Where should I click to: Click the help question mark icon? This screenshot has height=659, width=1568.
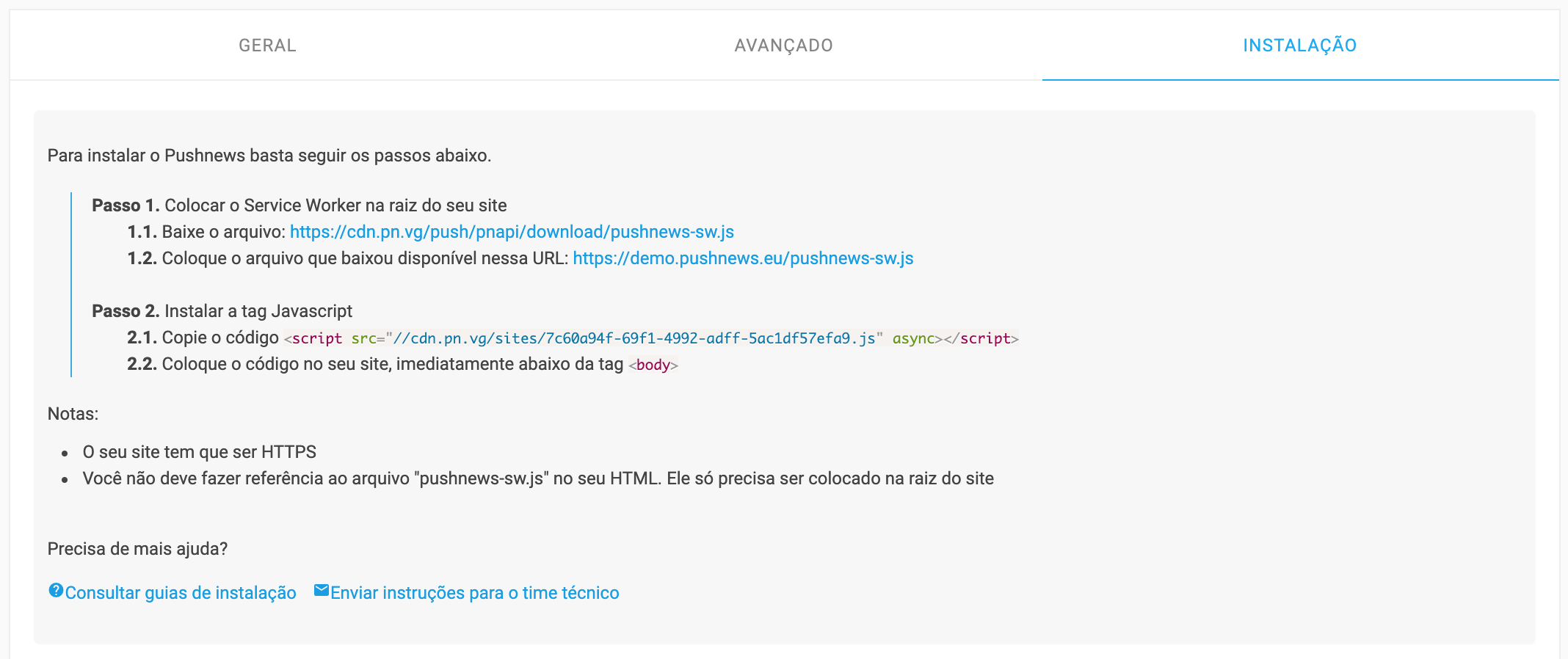click(x=56, y=591)
